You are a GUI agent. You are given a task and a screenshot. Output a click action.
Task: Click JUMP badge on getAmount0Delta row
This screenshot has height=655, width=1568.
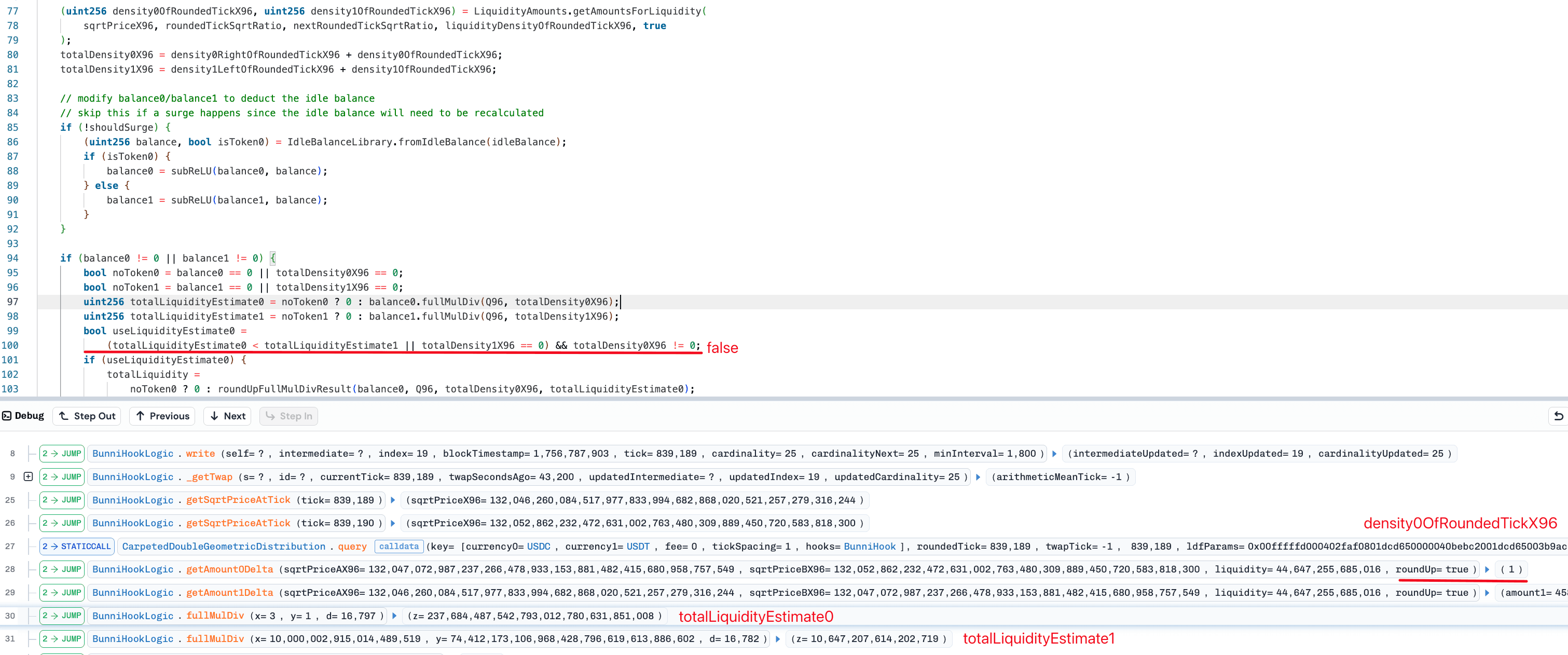pyautogui.click(x=62, y=569)
